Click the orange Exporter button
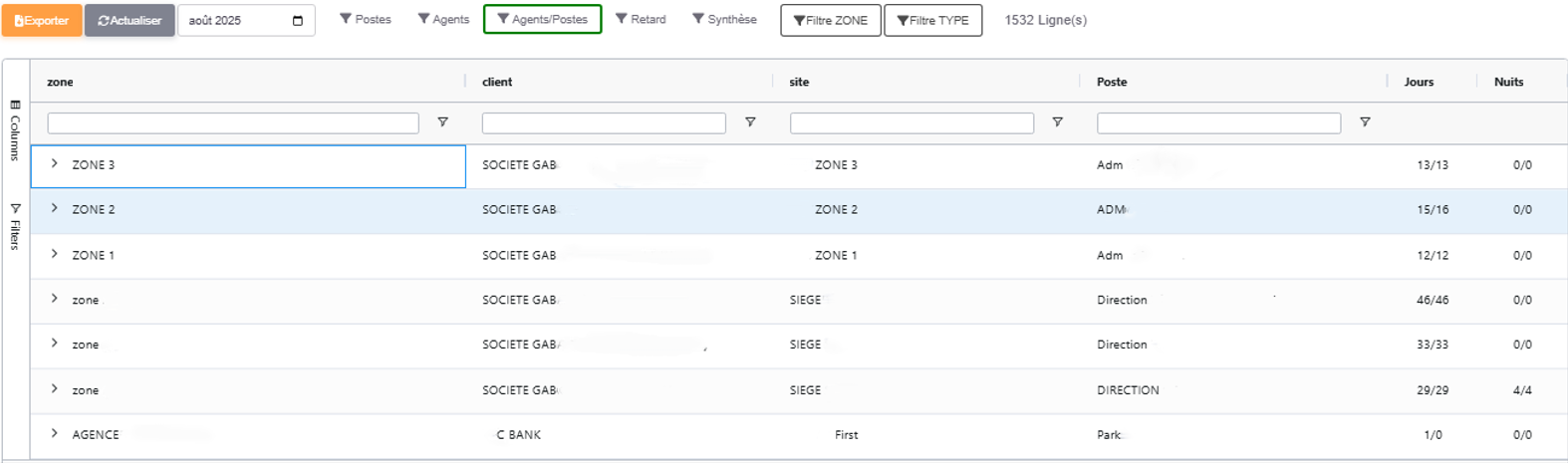This screenshot has width=1568, height=463. click(42, 20)
